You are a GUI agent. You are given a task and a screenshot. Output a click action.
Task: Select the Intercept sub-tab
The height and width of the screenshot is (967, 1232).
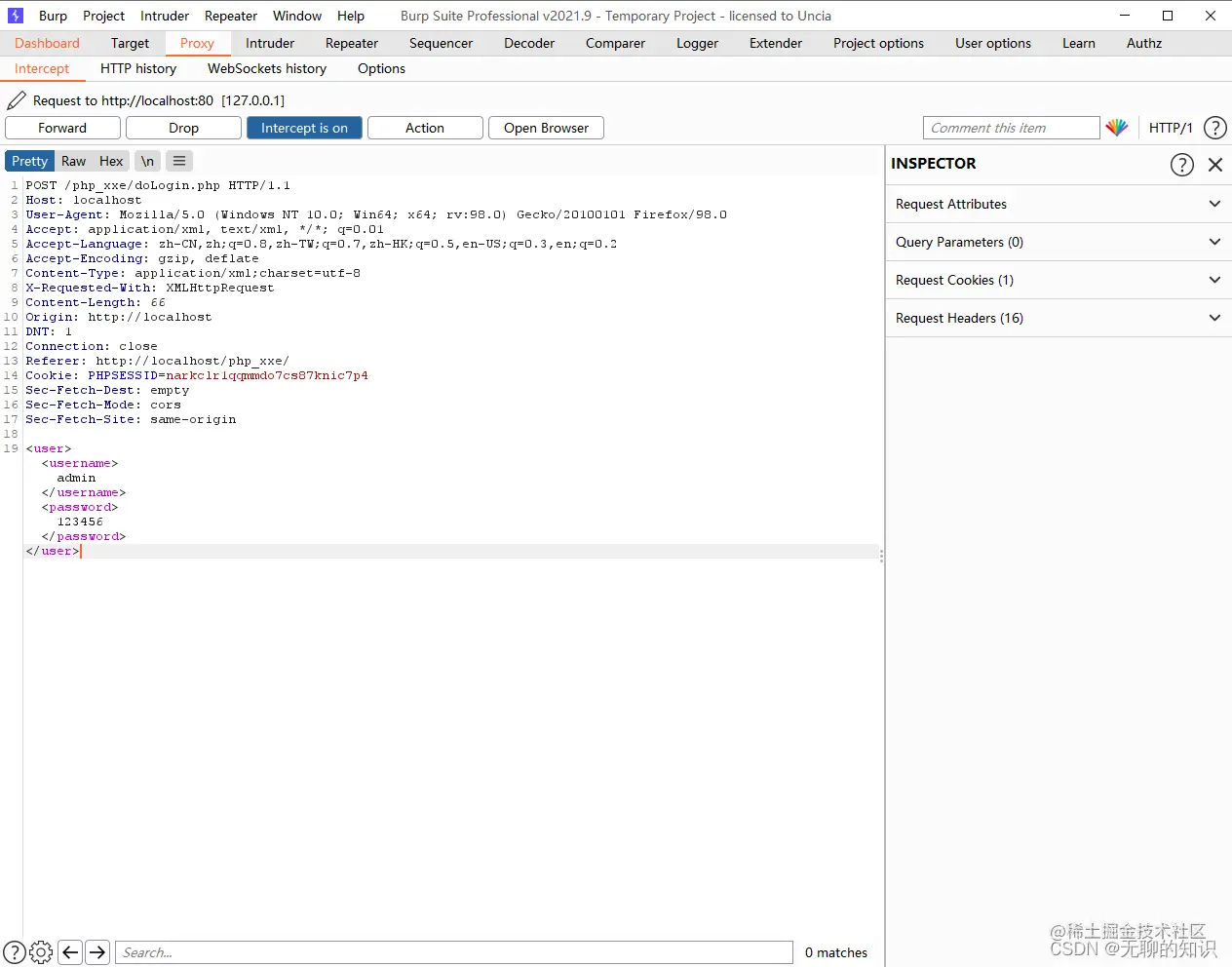coord(42,68)
